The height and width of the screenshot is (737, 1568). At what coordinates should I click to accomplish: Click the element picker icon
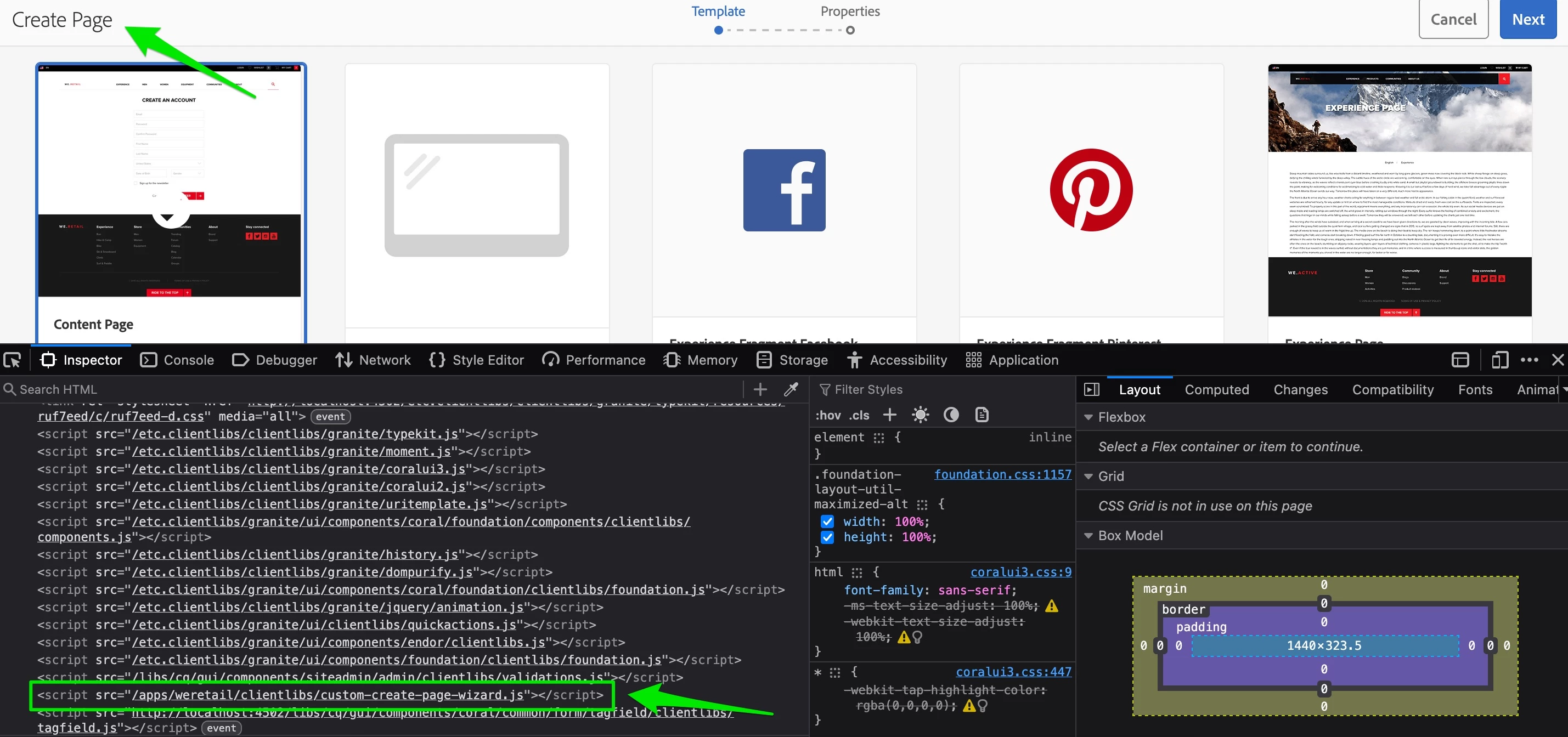pos(12,360)
